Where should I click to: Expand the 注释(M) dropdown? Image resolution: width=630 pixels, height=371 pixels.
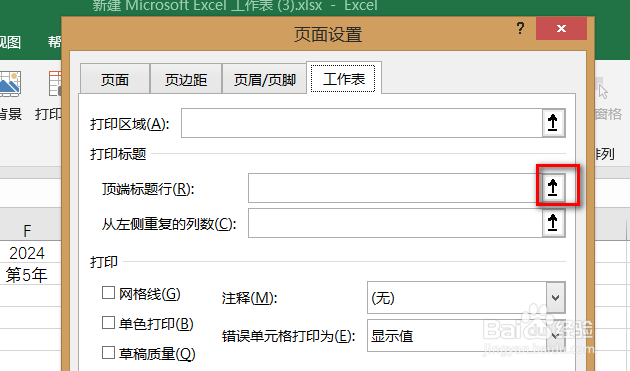click(x=555, y=298)
